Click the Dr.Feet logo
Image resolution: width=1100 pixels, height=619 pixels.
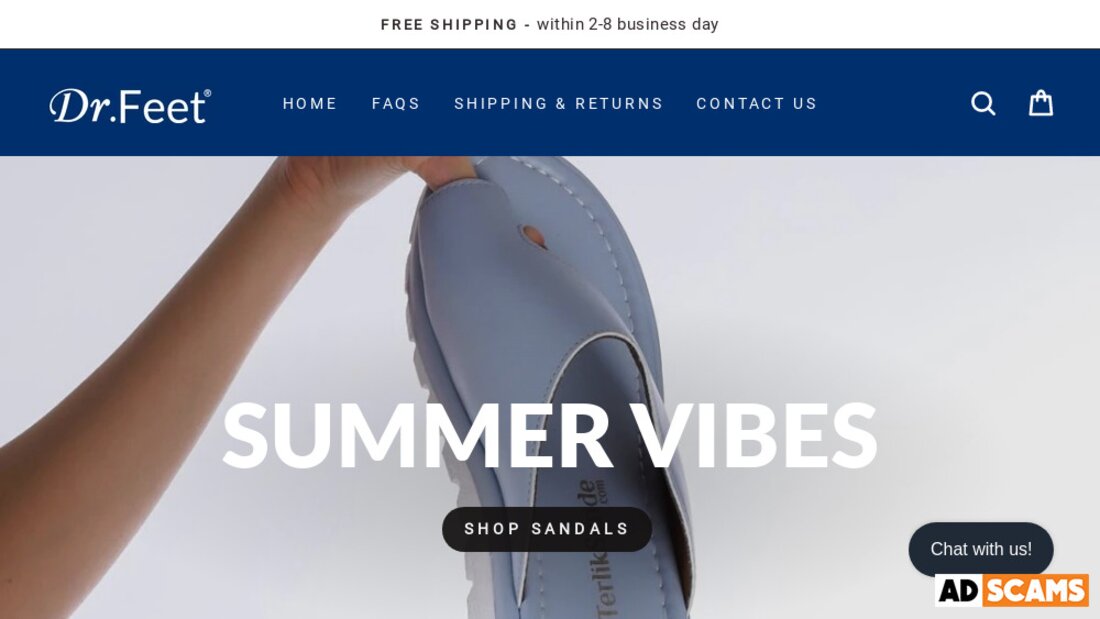coord(130,106)
